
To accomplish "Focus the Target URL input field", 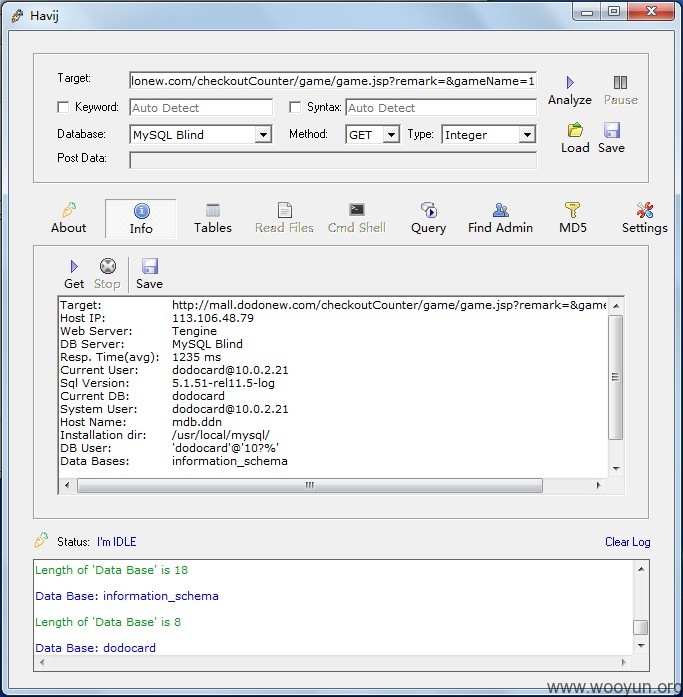I will 333,81.
